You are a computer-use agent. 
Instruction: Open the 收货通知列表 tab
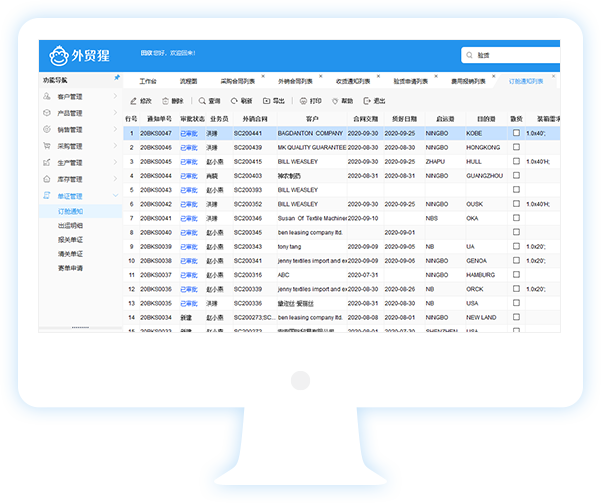353,81
